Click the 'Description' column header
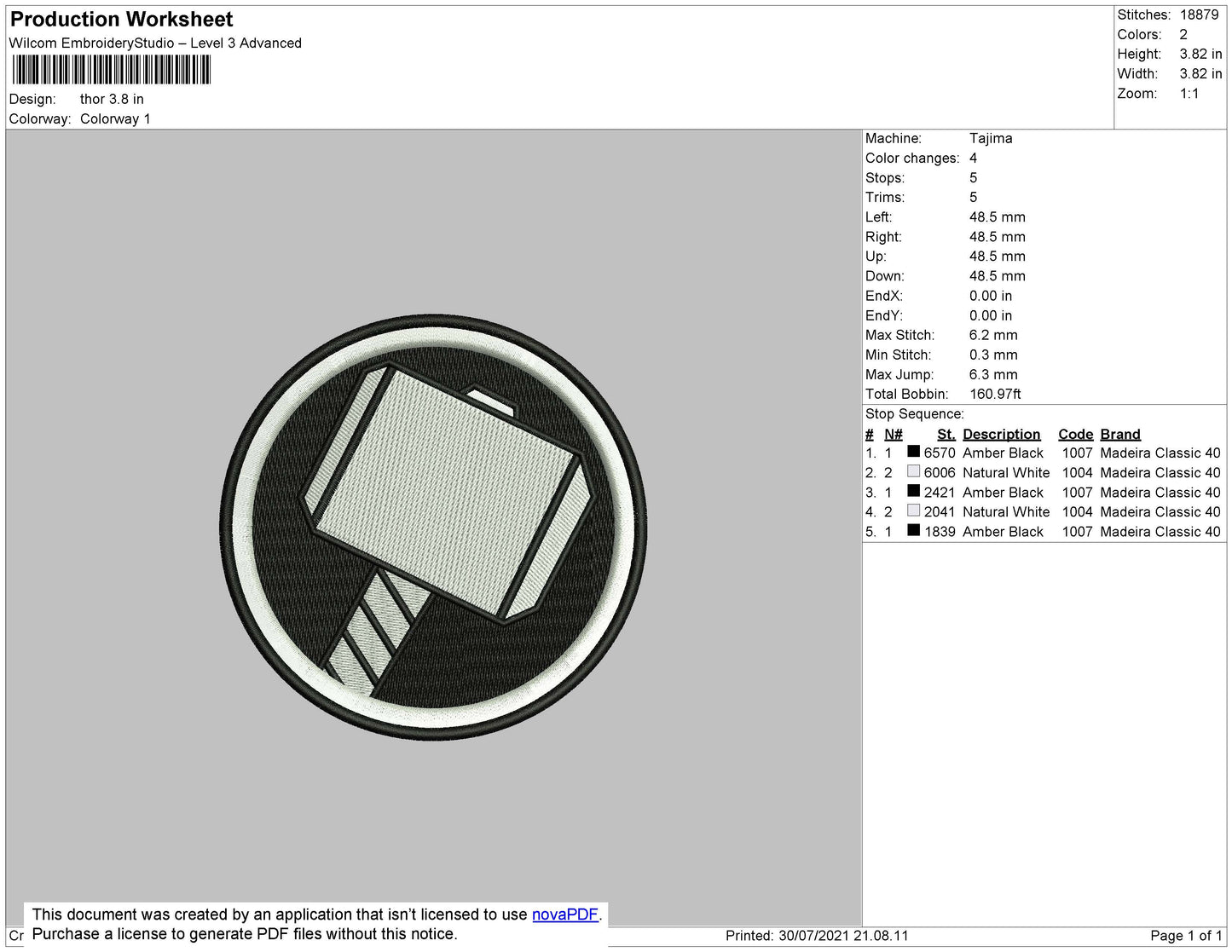The width and height of the screenshot is (1232, 952). (1002, 434)
